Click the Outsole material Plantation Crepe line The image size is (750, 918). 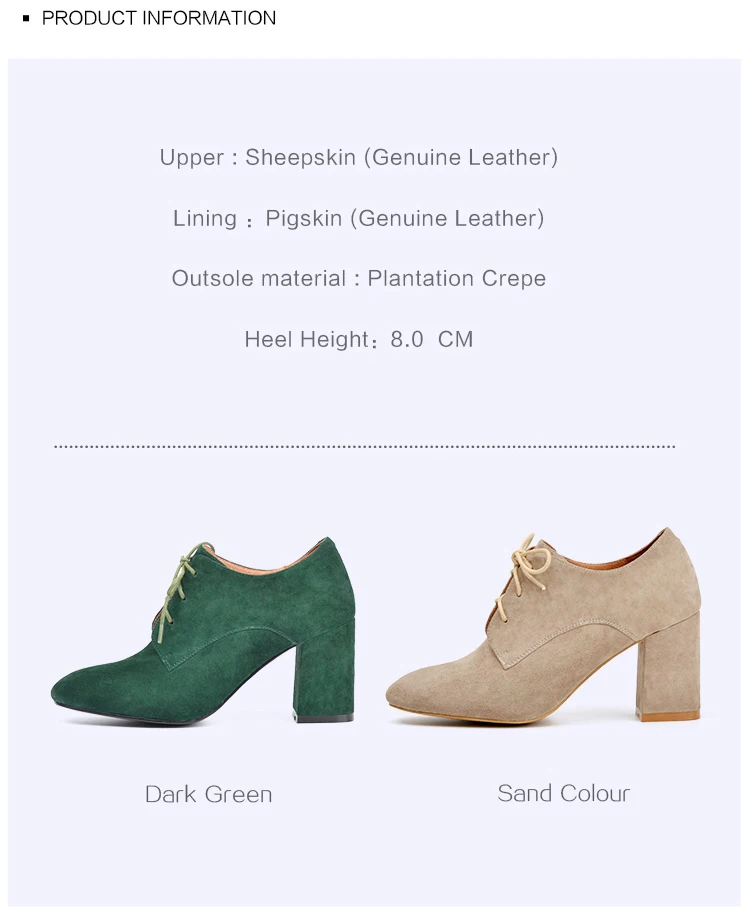tap(358, 279)
